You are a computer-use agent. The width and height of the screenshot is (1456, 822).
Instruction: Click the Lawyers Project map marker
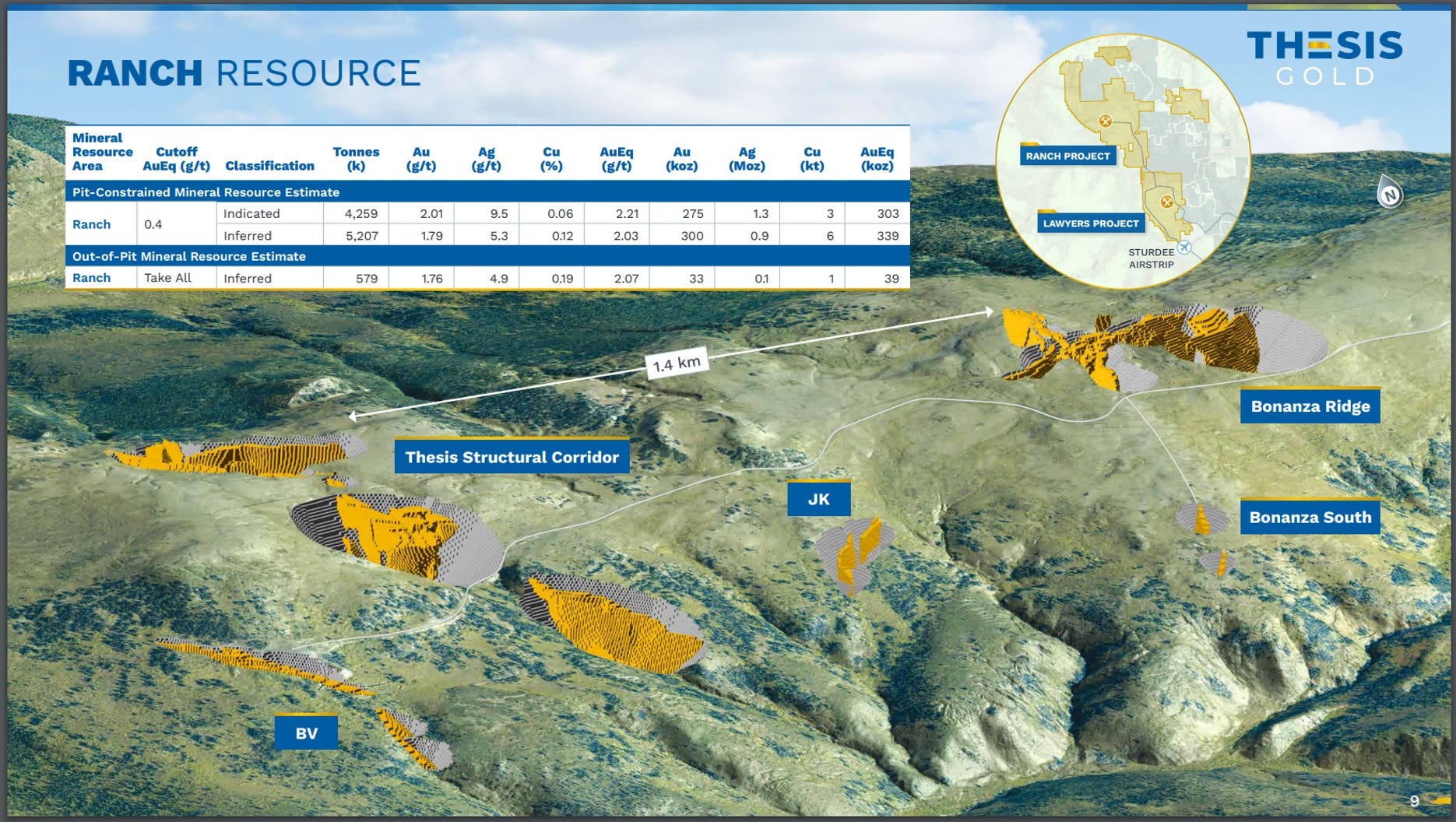click(x=1166, y=202)
